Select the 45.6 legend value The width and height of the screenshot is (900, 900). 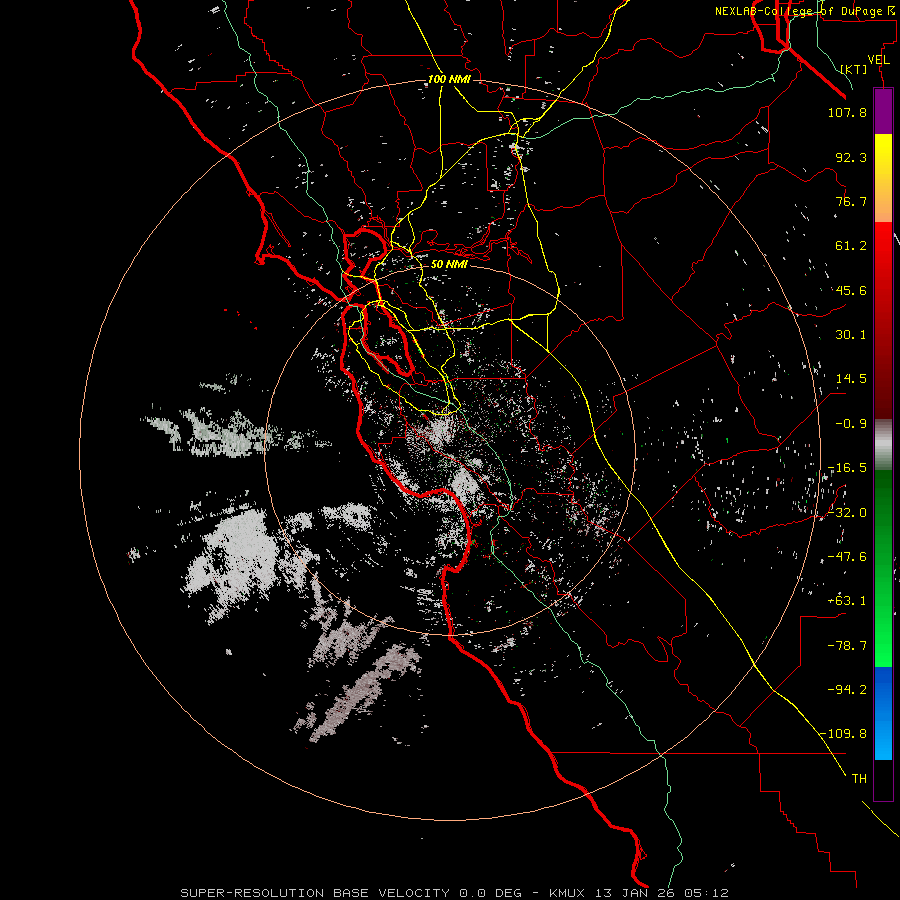[x=851, y=290]
